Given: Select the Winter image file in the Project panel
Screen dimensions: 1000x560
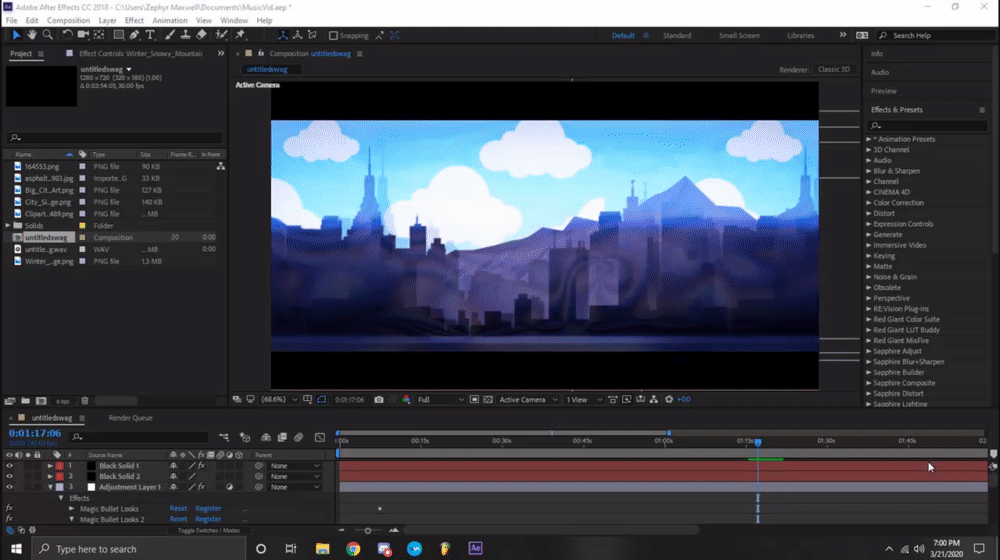Looking at the screenshot, I should click(48, 262).
